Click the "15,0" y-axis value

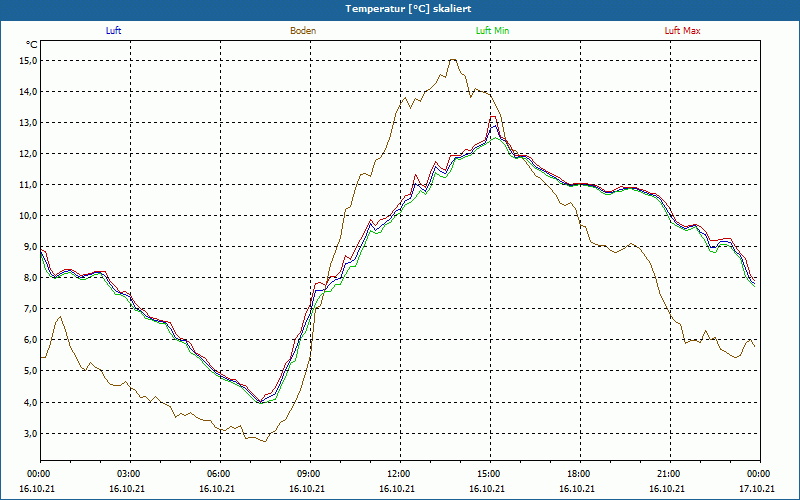click(29, 61)
